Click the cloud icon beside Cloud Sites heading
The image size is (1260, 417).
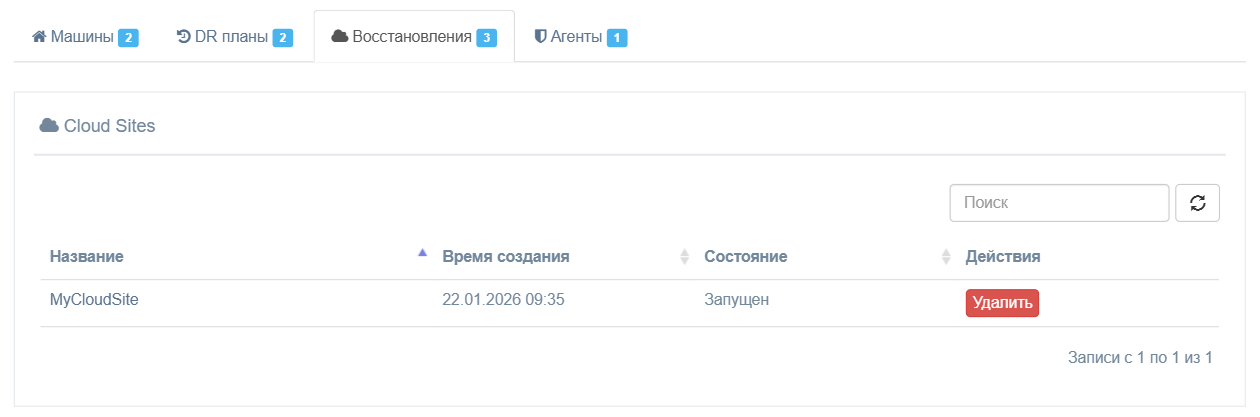[x=49, y=126]
